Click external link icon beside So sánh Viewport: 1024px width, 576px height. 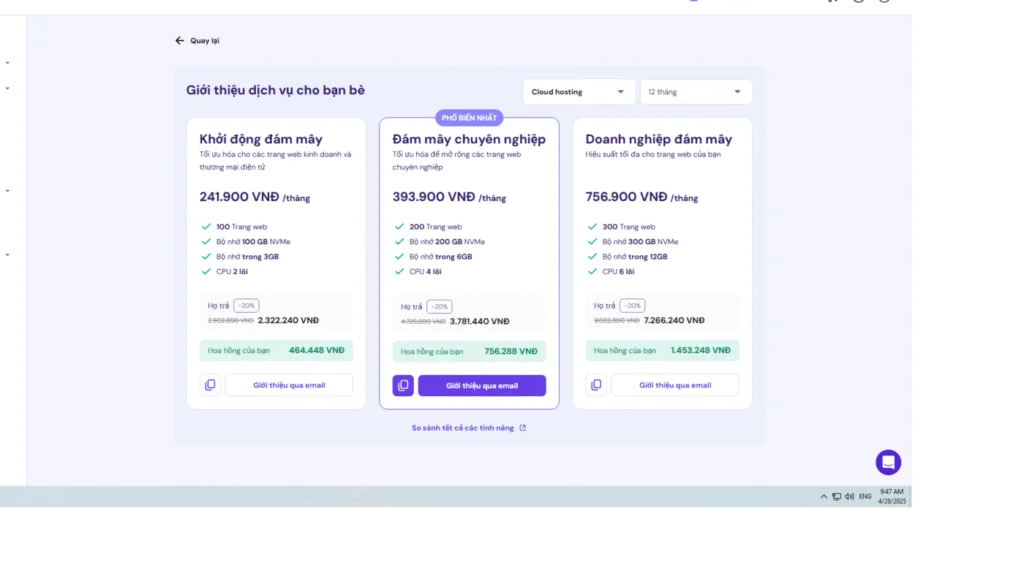(522, 428)
